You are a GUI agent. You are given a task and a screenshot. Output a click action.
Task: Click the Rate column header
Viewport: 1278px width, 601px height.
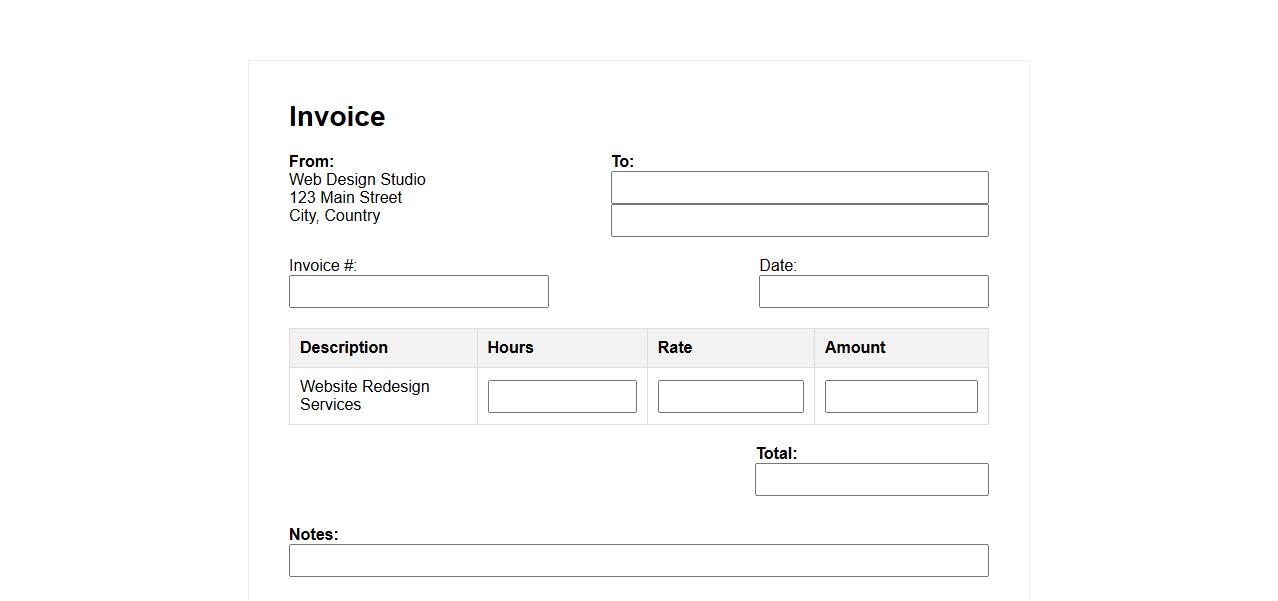675,348
